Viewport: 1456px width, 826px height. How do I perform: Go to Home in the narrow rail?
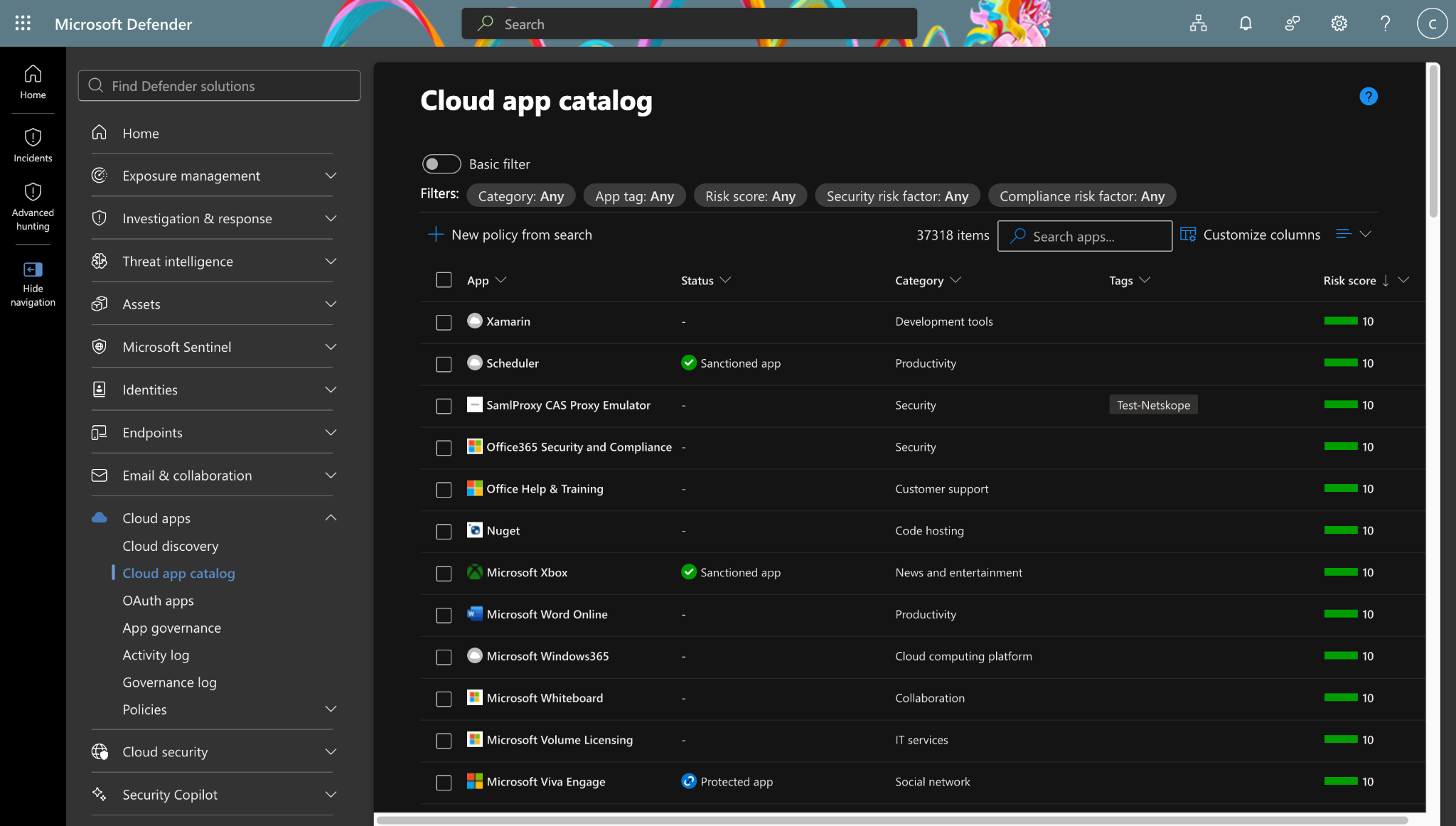tap(33, 82)
